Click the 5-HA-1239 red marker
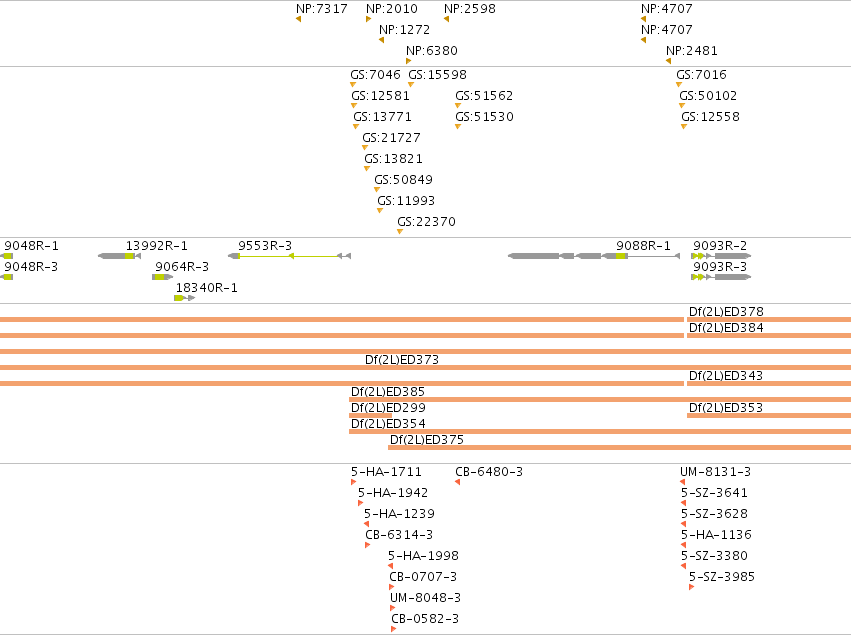Image resolution: width=851 pixels, height=635 pixels. point(366,524)
